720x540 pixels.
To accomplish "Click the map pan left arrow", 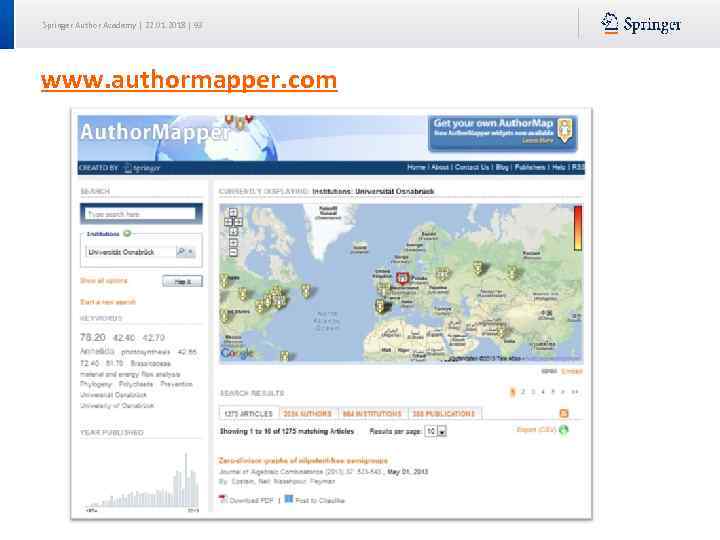I will click(x=228, y=222).
